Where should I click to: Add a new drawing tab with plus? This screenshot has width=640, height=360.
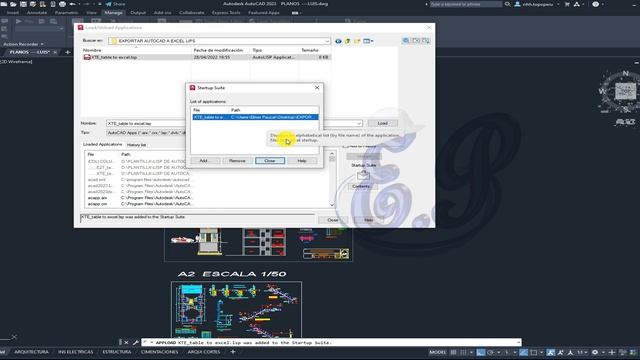68,52
